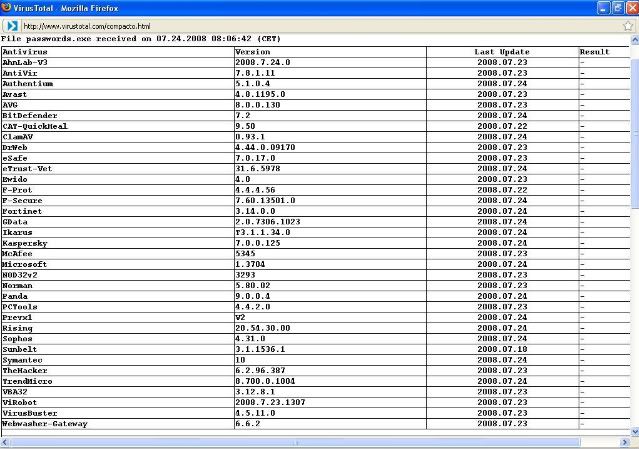The height and width of the screenshot is (449, 639).
Task: Click vertical scrollbar up arrow
Action: [635, 40]
